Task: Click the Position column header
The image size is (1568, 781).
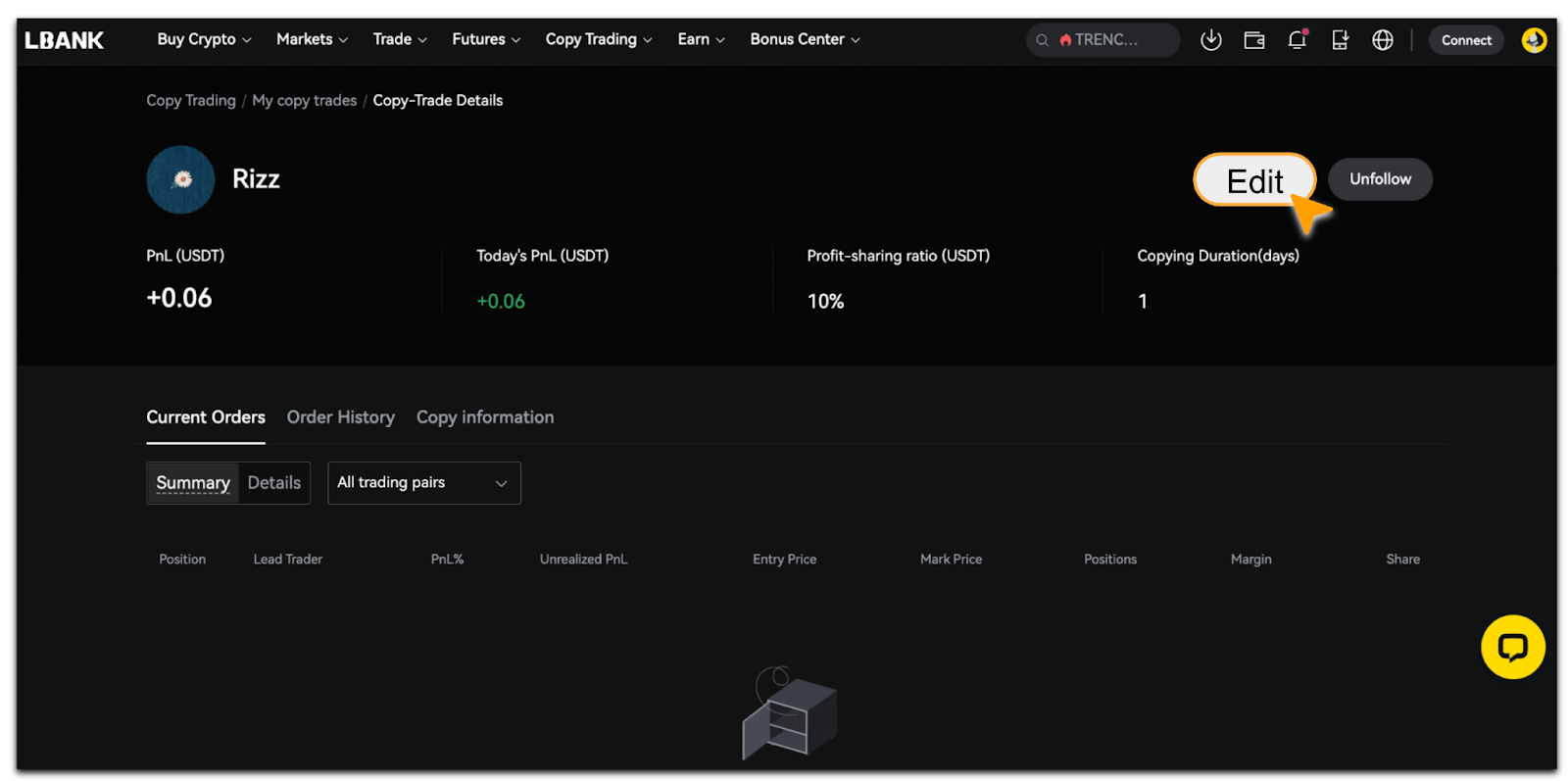Action: click(x=182, y=560)
